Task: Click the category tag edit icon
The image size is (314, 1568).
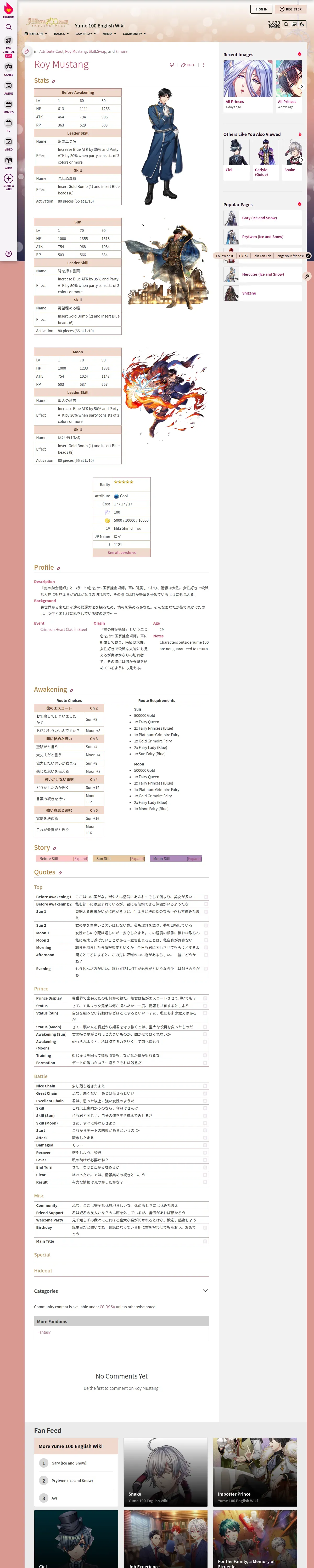Action: point(27,52)
